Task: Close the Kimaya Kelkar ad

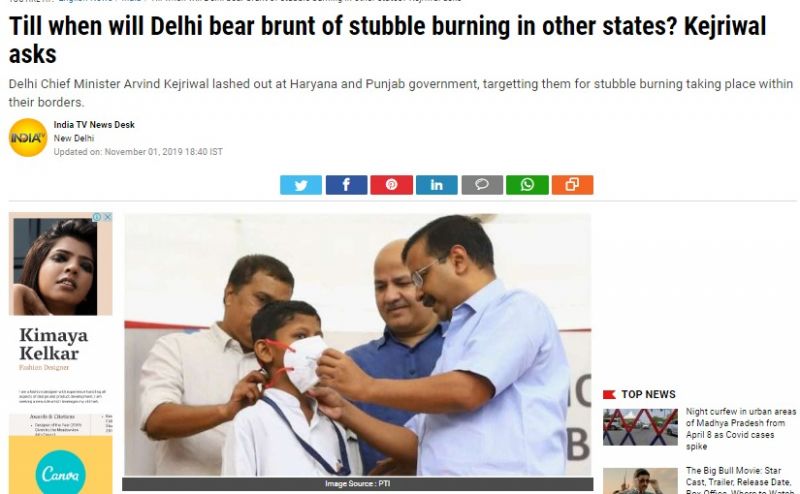Action: coord(108,217)
